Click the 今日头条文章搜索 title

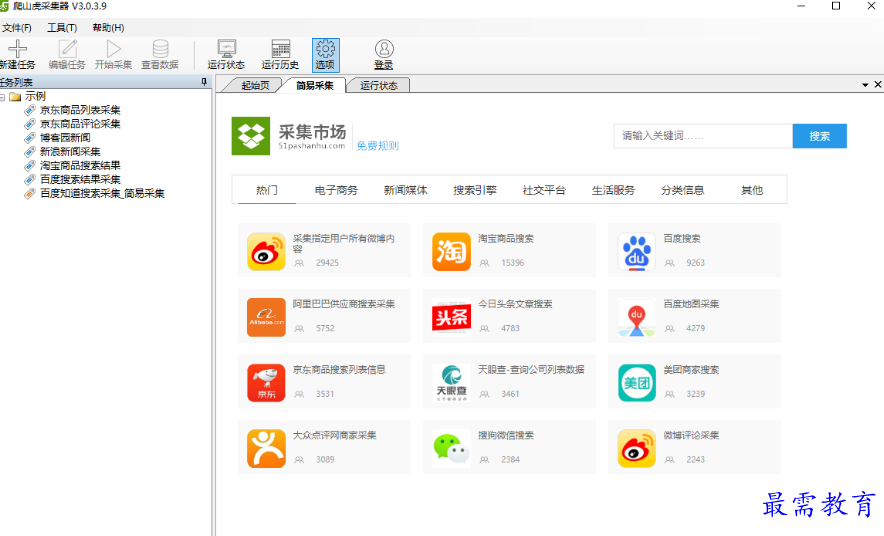[515, 304]
